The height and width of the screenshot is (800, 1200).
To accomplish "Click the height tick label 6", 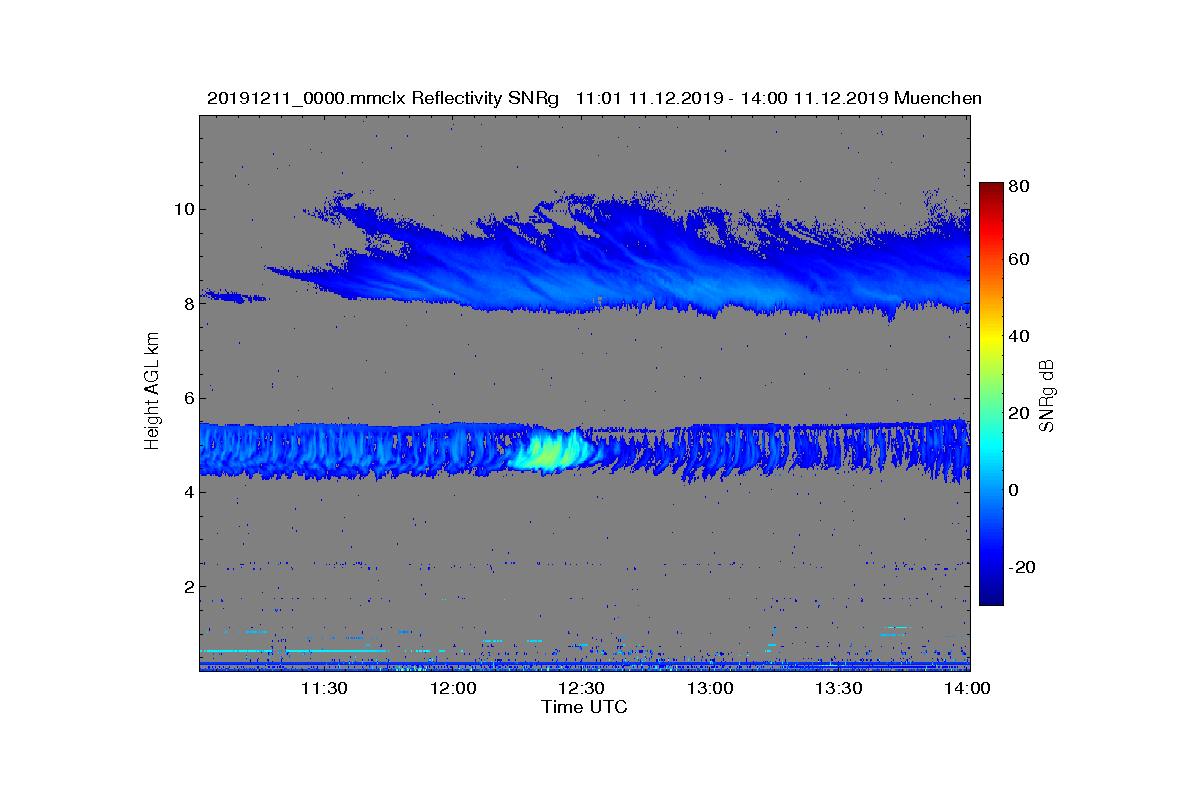I will 187,398.
